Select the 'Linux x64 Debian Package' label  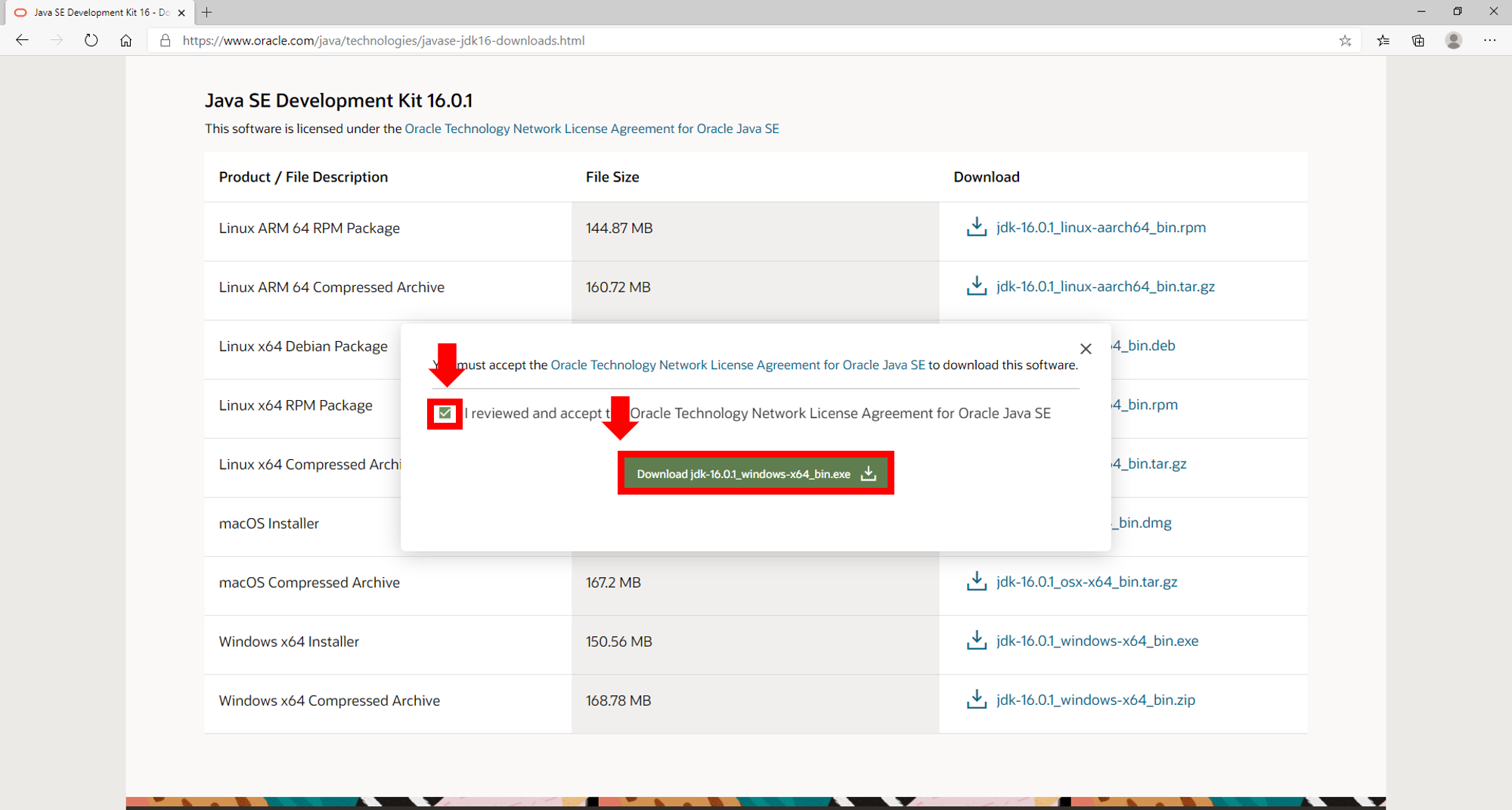[x=303, y=346]
